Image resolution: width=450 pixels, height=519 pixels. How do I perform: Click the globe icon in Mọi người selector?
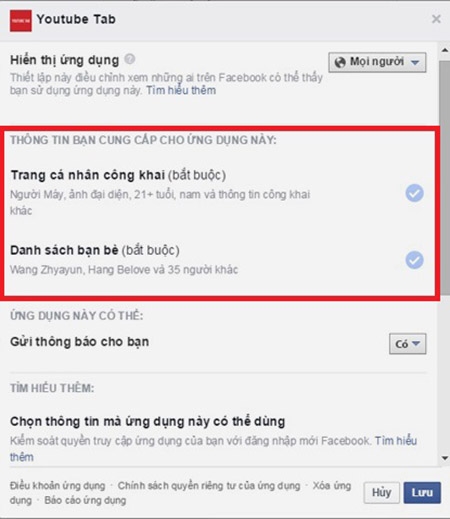(340, 62)
